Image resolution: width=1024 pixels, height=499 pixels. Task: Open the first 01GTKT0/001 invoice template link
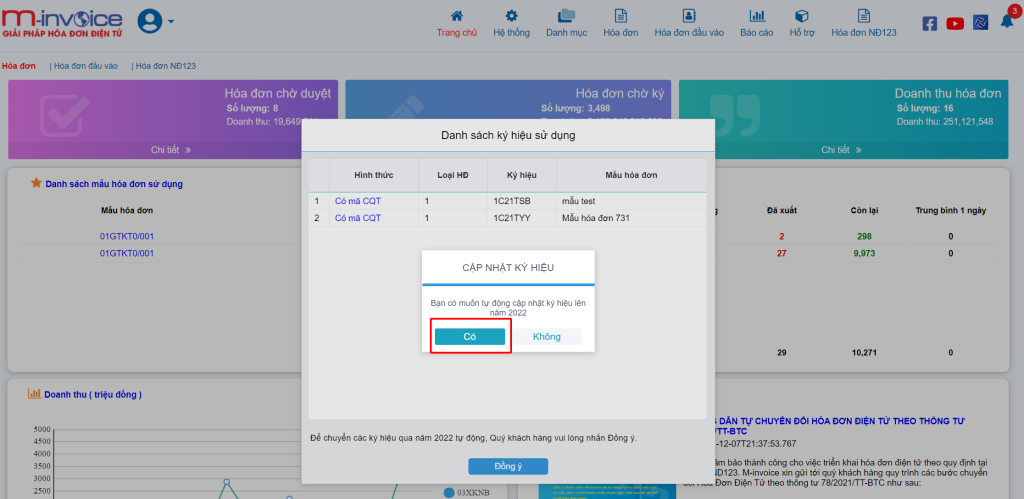click(x=127, y=236)
